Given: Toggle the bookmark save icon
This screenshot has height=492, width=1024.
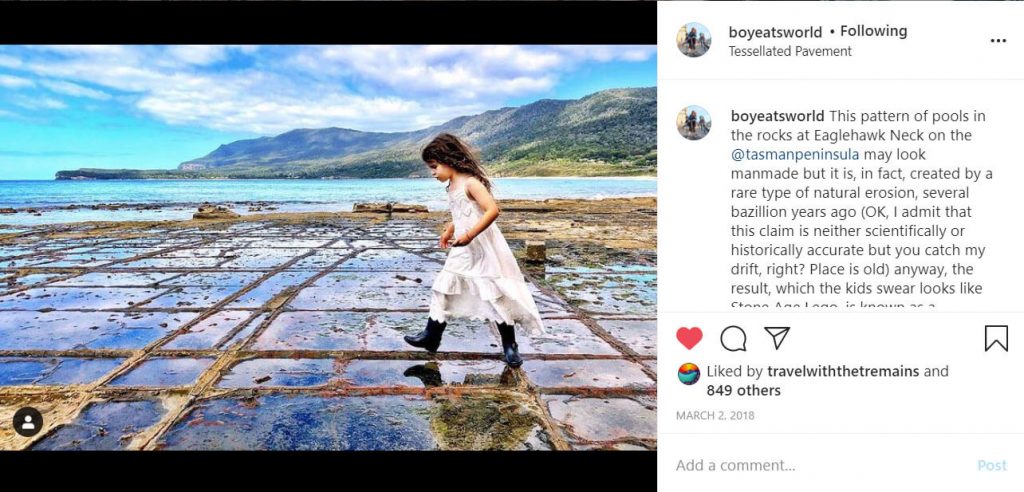Looking at the screenshot, I should 996,338.
